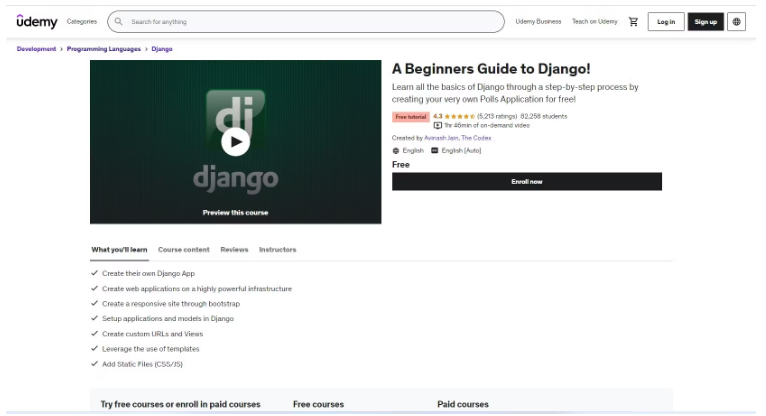Click the English [Auto] caption language text
The height and width of the screenshot is (416, 766).
tap(461, 150)
